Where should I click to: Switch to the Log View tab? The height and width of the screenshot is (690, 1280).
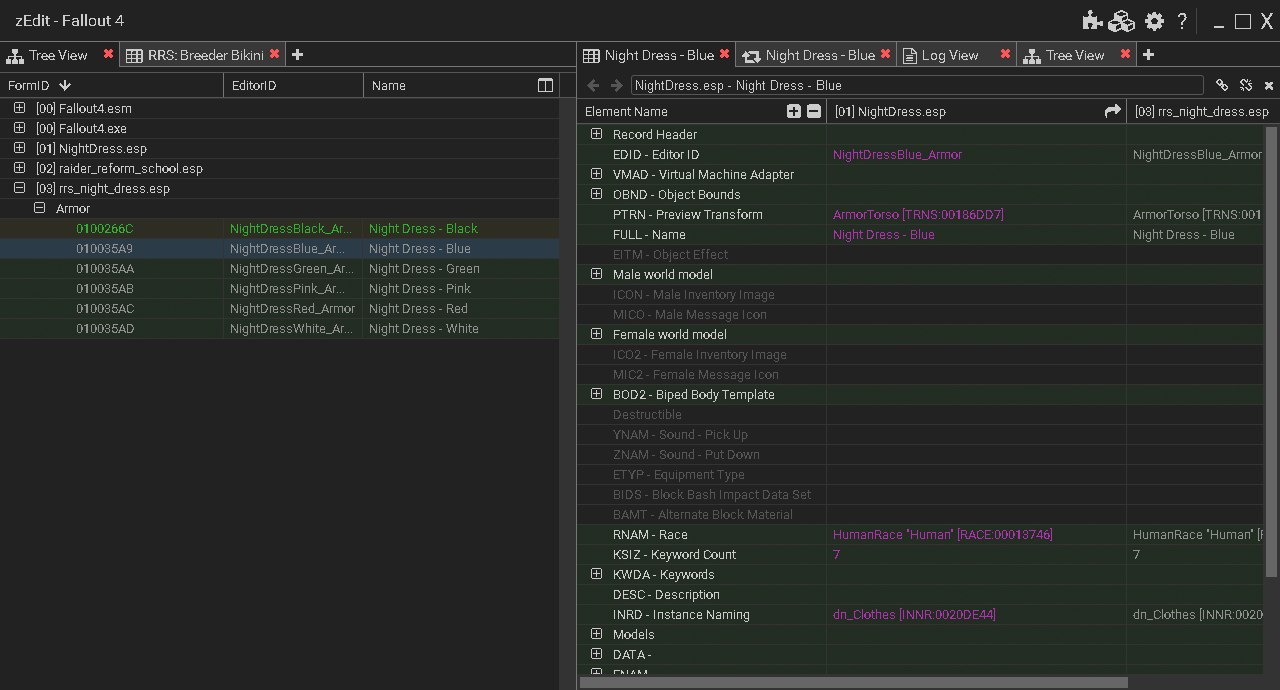[x=949, y=55]
